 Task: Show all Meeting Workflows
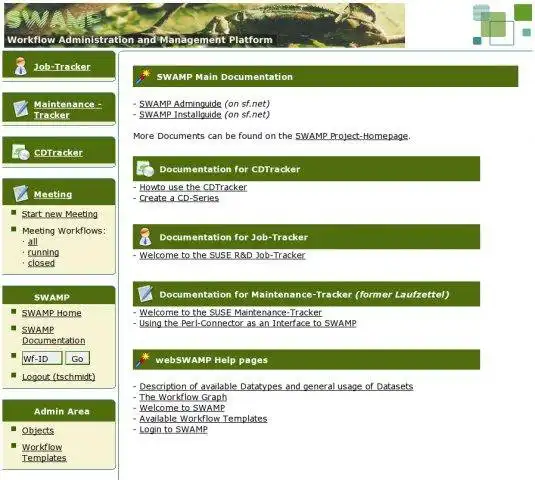33,242
